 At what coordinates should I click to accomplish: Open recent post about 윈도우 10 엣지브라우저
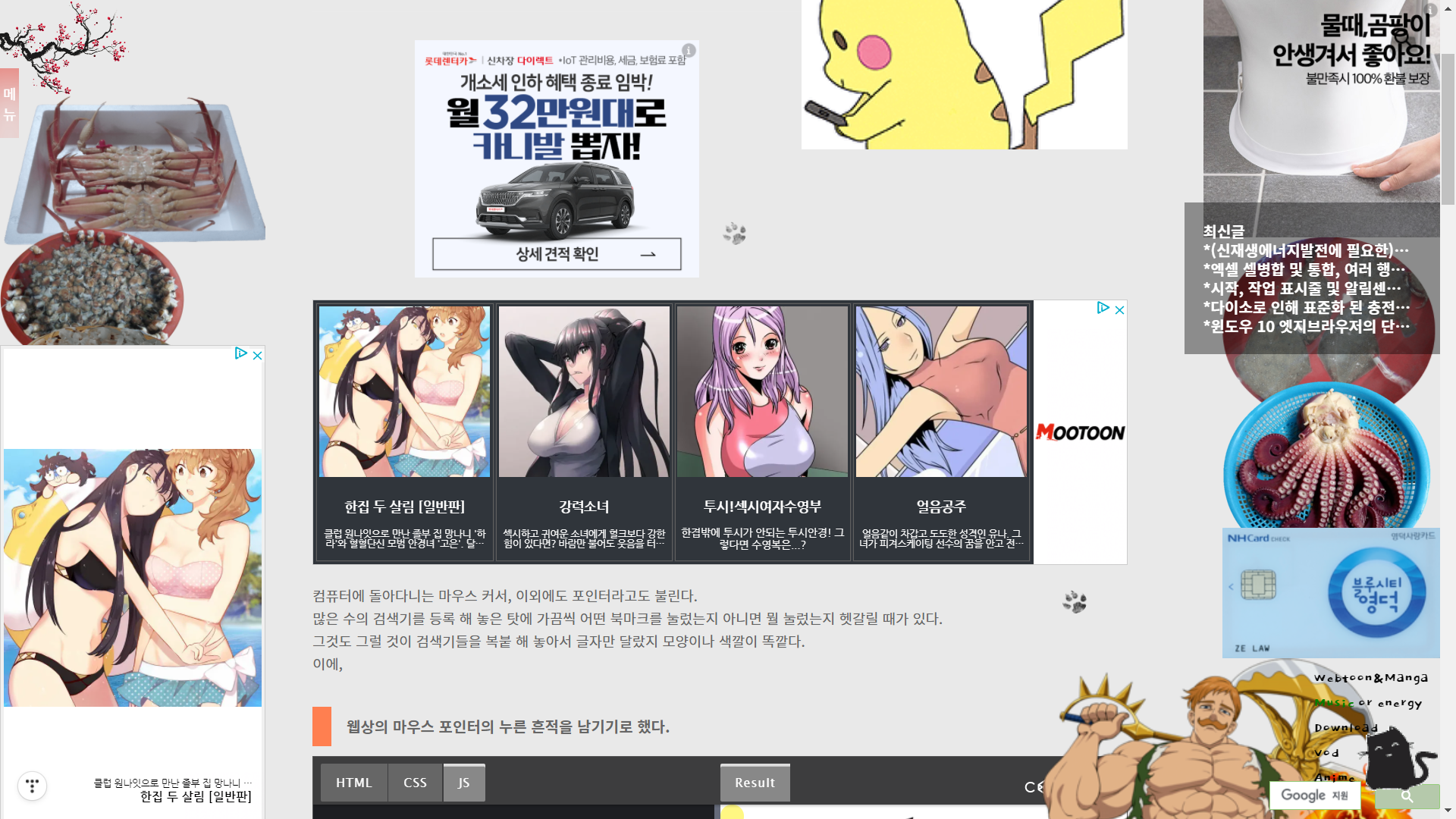click(x=1305, y=327)
